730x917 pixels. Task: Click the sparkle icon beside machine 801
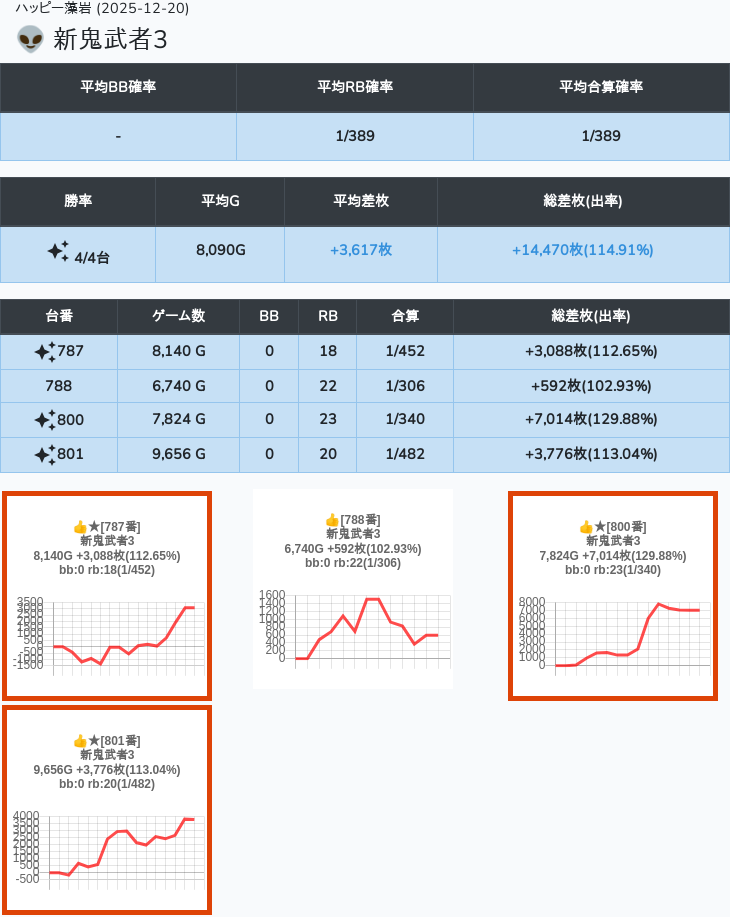coord(45,455)
